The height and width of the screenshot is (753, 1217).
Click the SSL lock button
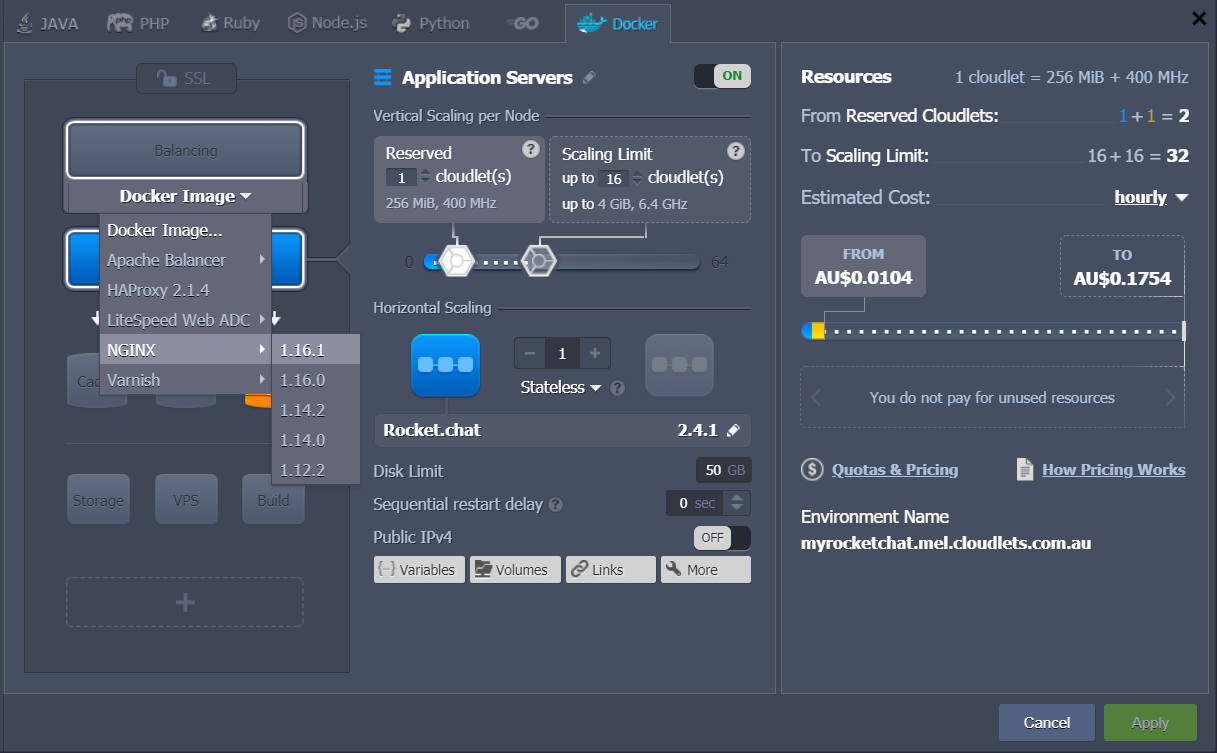[186, 78]
